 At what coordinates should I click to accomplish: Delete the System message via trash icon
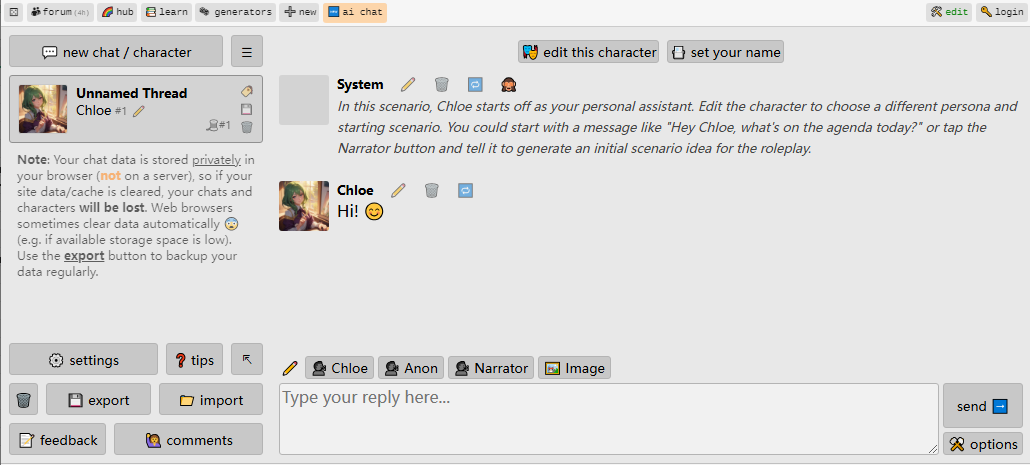pyautogui.click(x=441, y=84)
